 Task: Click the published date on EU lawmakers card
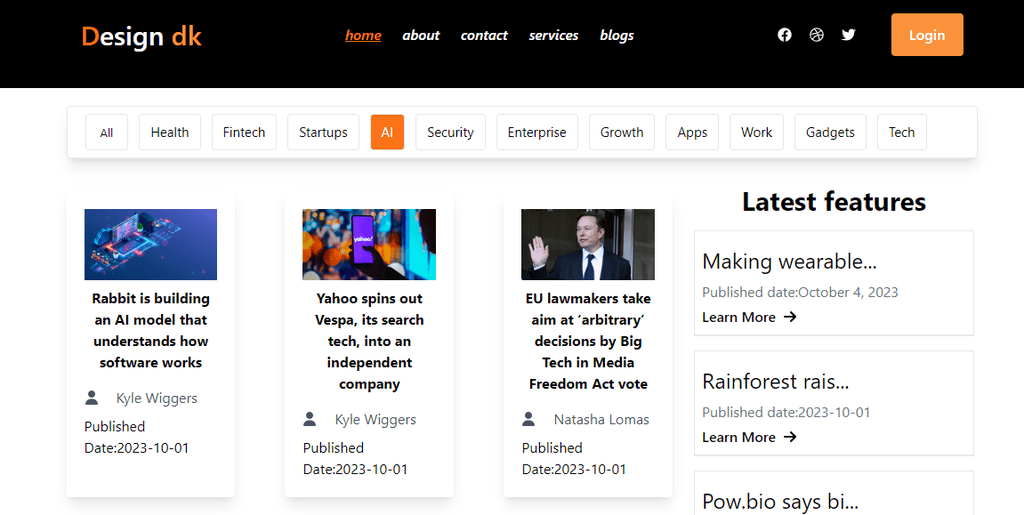[574, 459]
